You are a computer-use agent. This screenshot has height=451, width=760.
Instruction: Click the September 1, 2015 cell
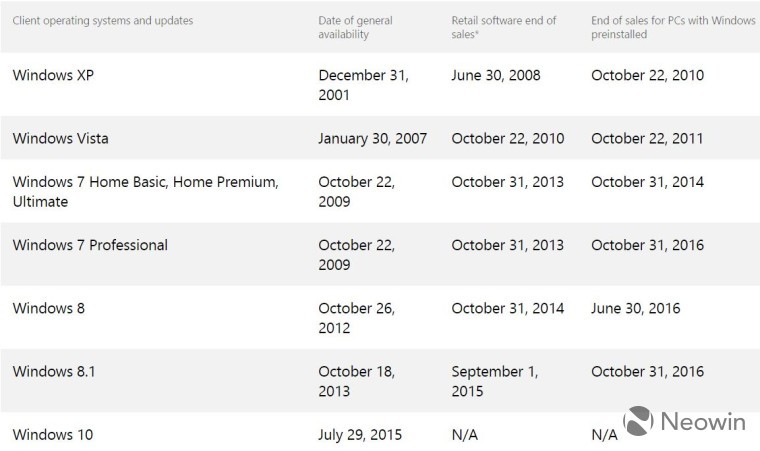click(x=495, y=381)
